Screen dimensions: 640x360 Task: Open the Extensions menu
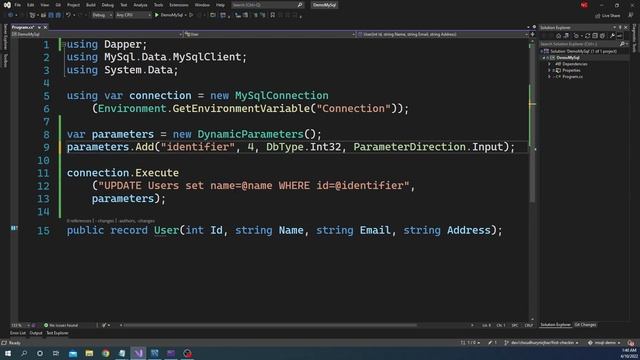(x=179, y=5)
